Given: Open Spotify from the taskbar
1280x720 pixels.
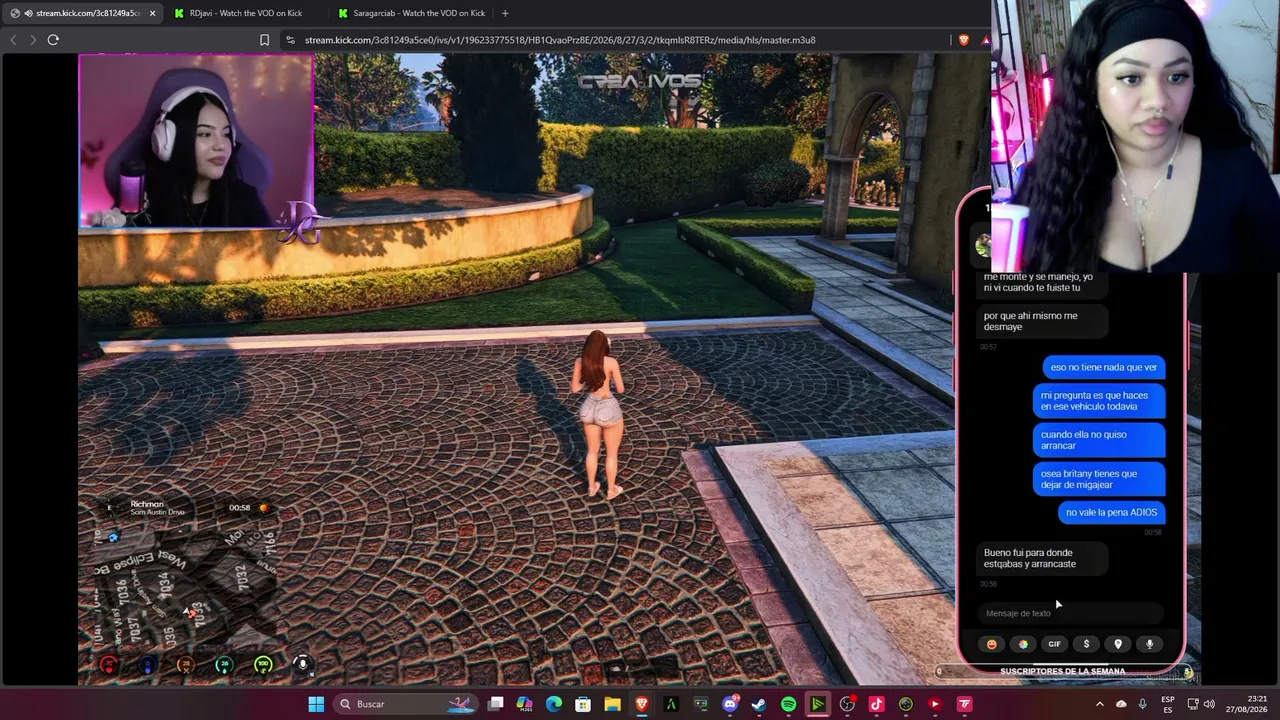Looking at the screenshot, I should click(788, 704).
